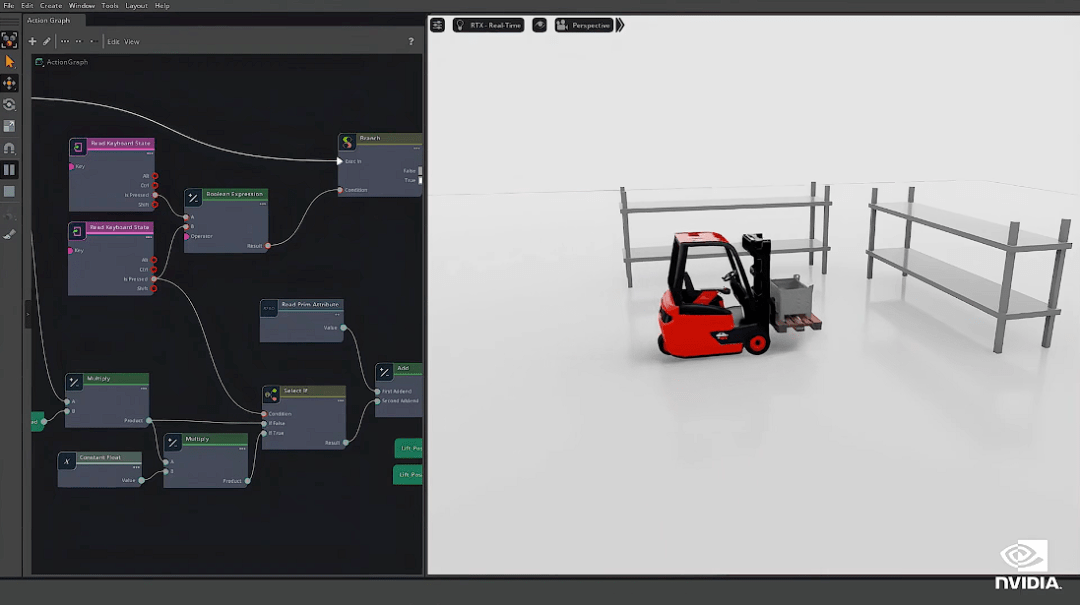
Task: Click the selection mode icon atop left toolbar
Action: click(9, 40)
